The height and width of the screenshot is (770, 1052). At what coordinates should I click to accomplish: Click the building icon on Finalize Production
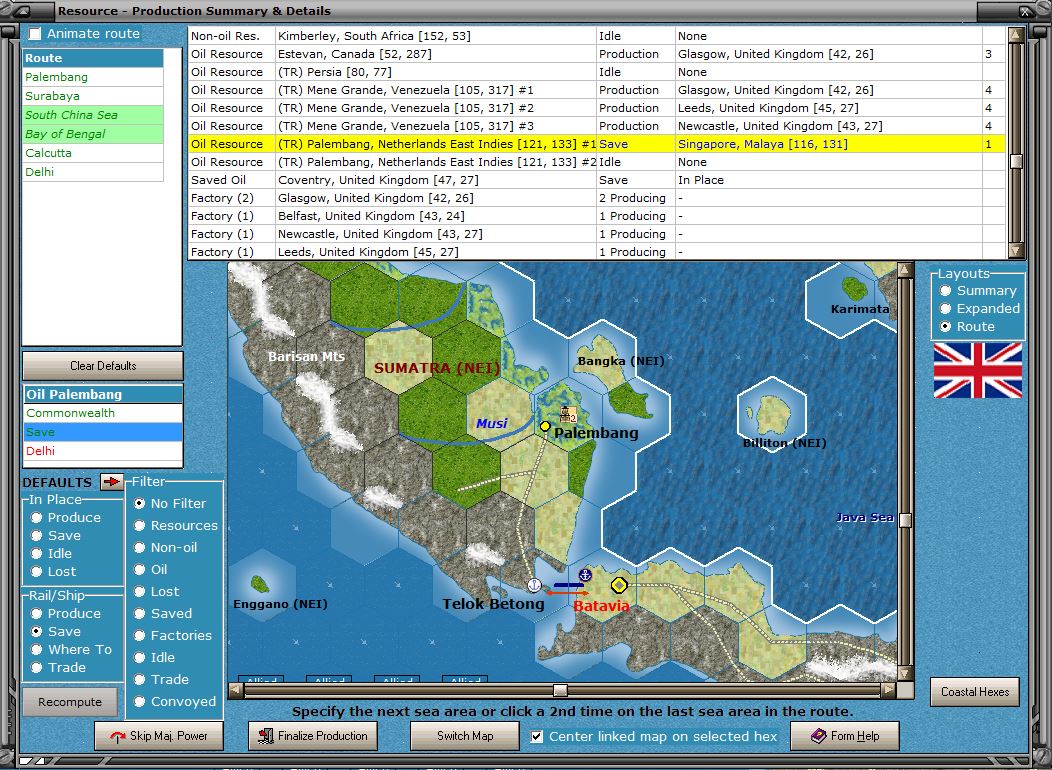point(267,736)
